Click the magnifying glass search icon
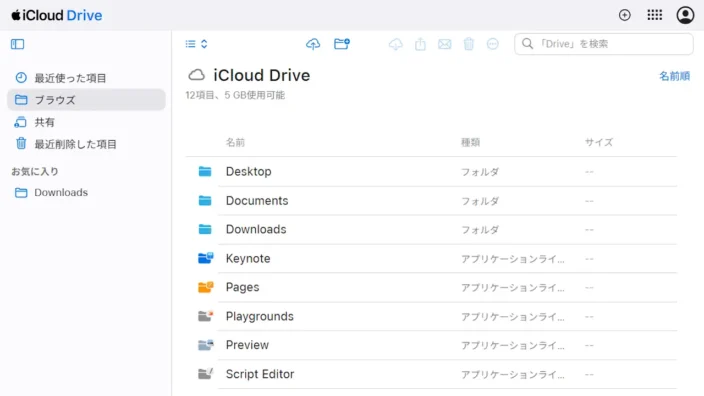Image resolution: width=704 pixels, height=396 pixels. tap(528, 44)
